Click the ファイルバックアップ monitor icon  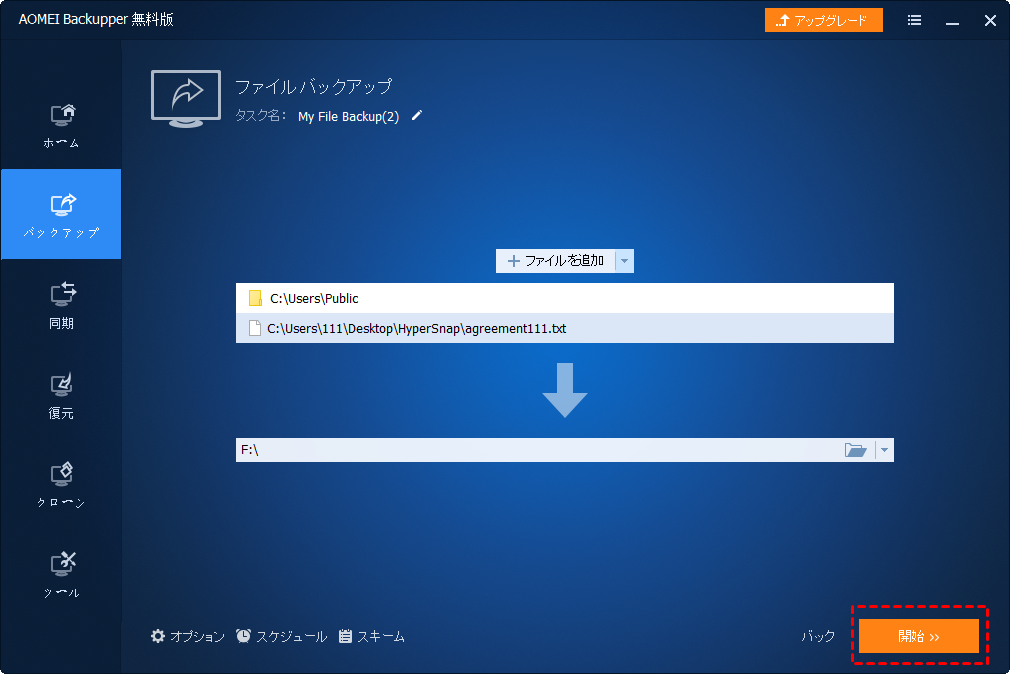coord(186,99)
